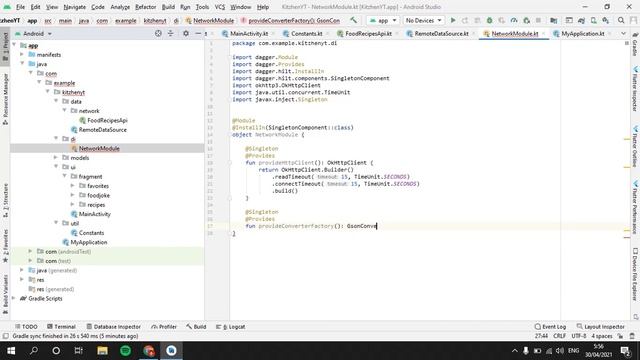Viewport: 640px width, 360px height.
Task: Click the Windows Start button
Action: [11, 351]
